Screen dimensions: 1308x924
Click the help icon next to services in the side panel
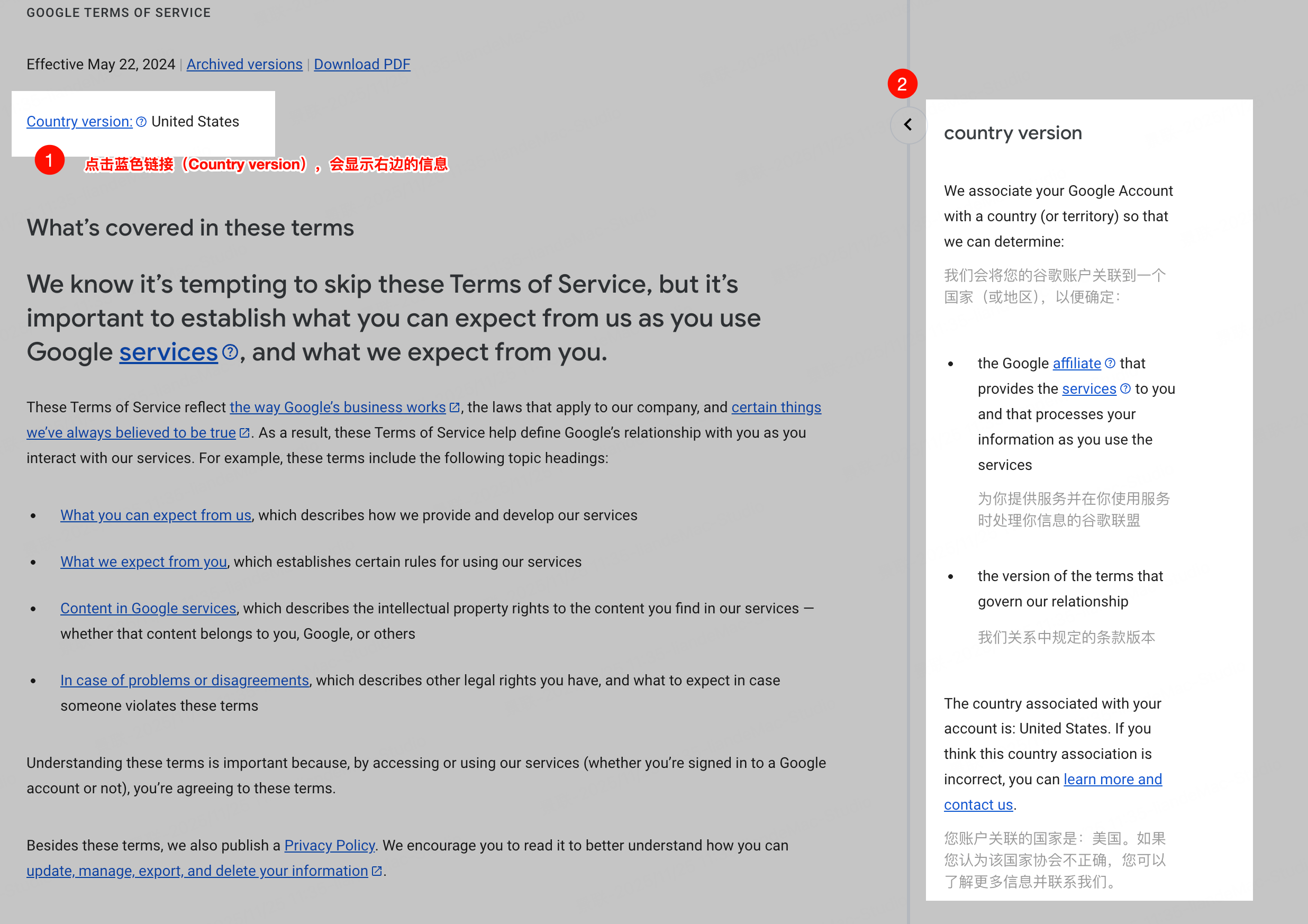1125,389
